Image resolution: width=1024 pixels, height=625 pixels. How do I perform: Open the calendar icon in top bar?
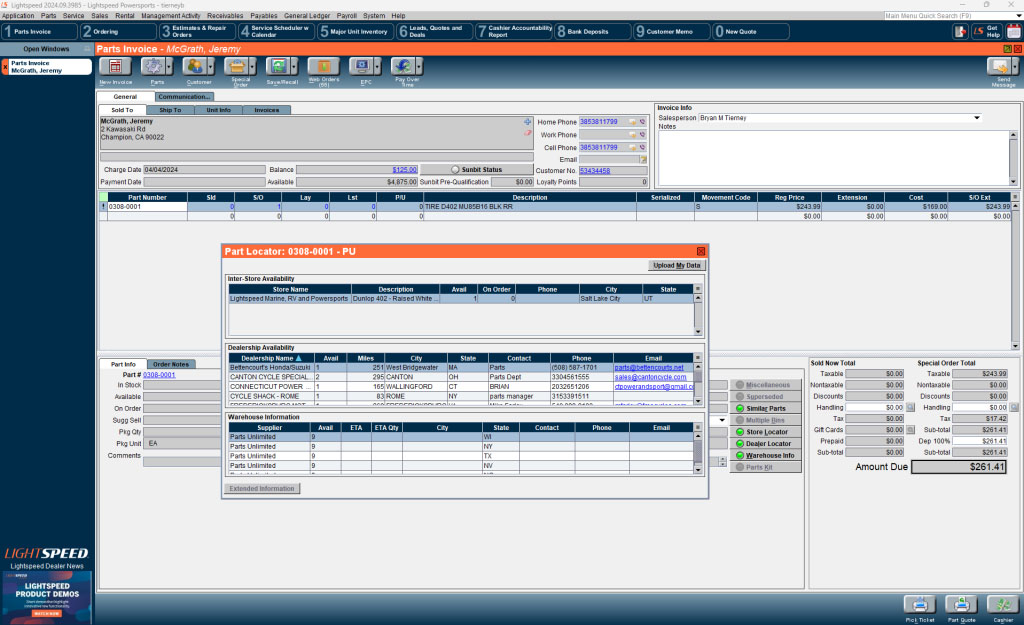pyautogui.click(x=1014, y=31)
